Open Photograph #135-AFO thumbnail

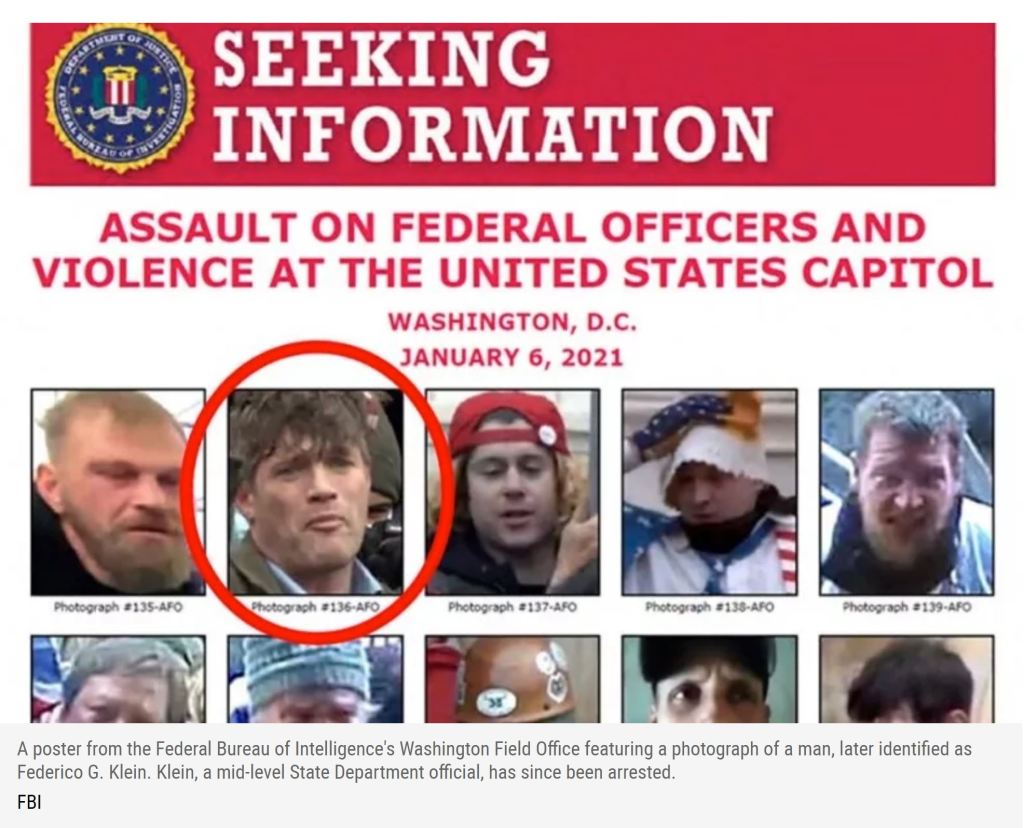[x=118, y=492]
